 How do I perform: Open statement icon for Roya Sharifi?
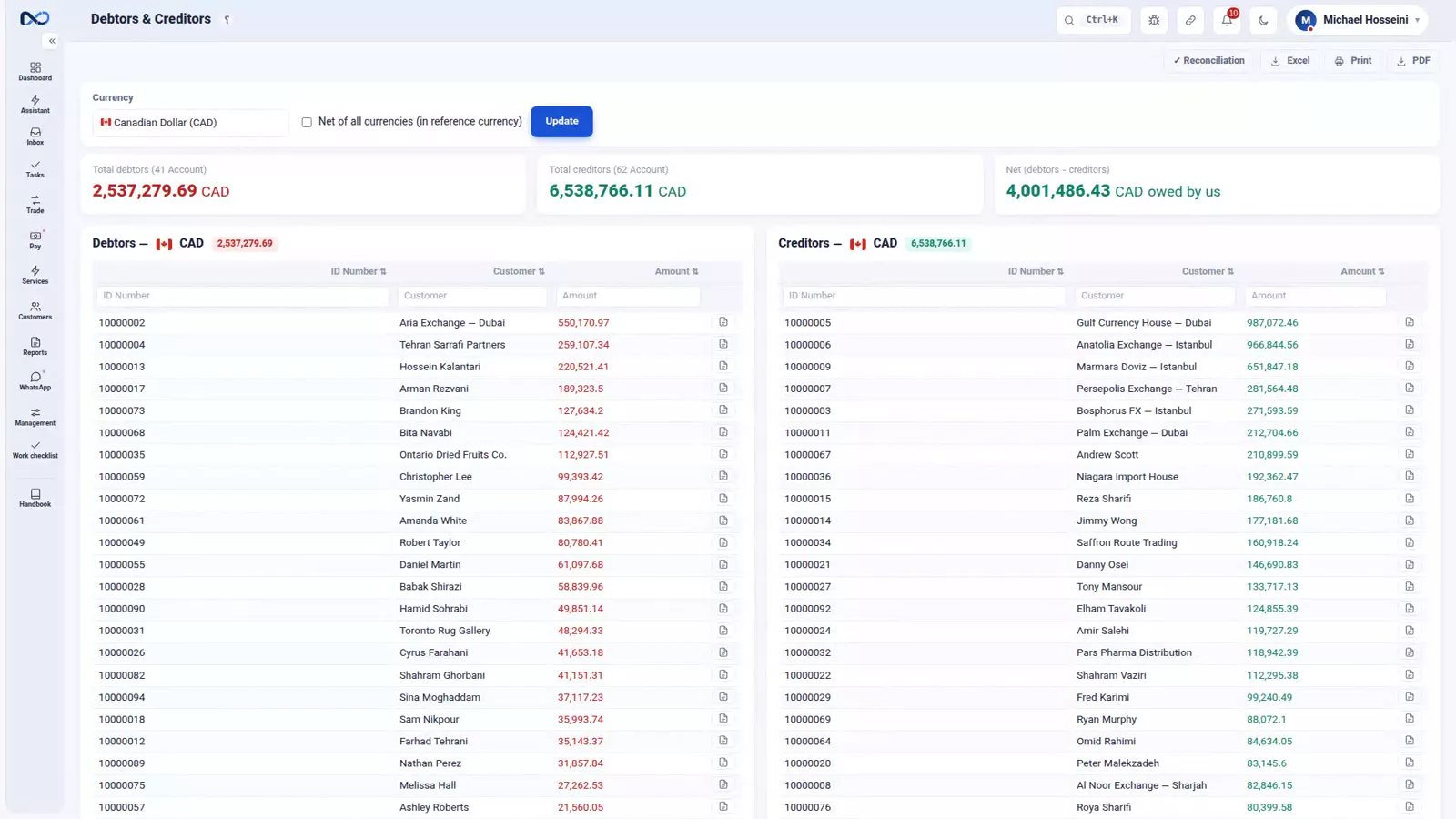(1410, 807)
